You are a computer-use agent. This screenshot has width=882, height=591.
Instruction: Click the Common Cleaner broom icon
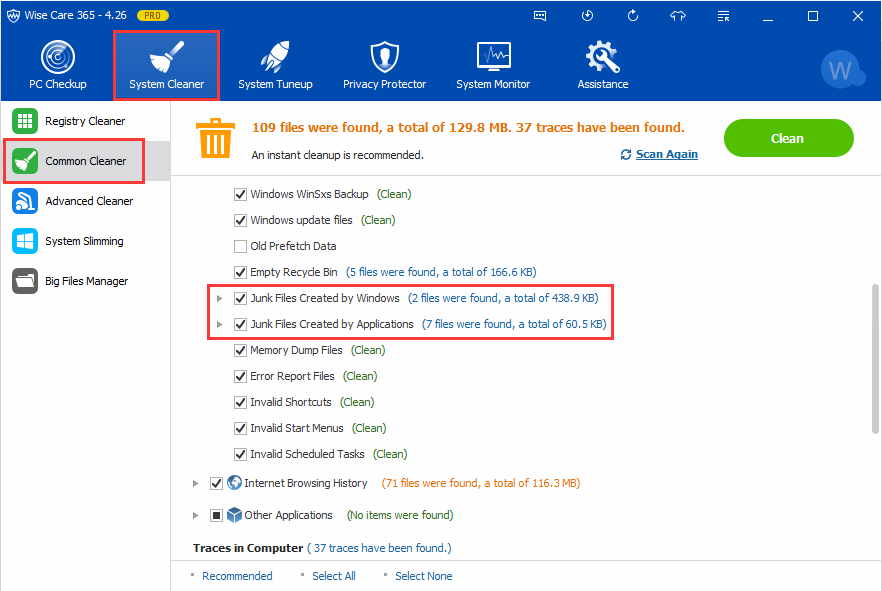[x=25, y=161]
